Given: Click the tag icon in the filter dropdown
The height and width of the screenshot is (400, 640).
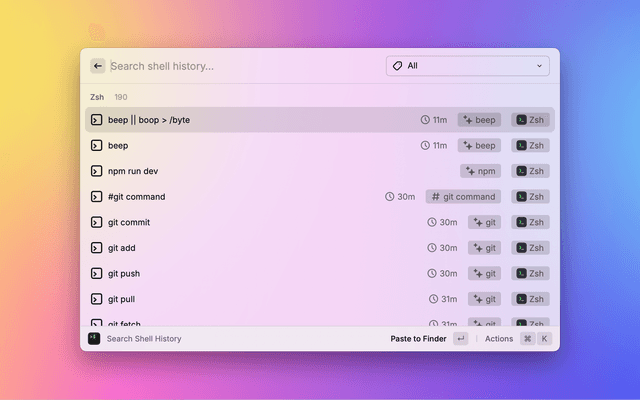Looking at the screenshot, I should pyautogui.click(x=398, y=66).
